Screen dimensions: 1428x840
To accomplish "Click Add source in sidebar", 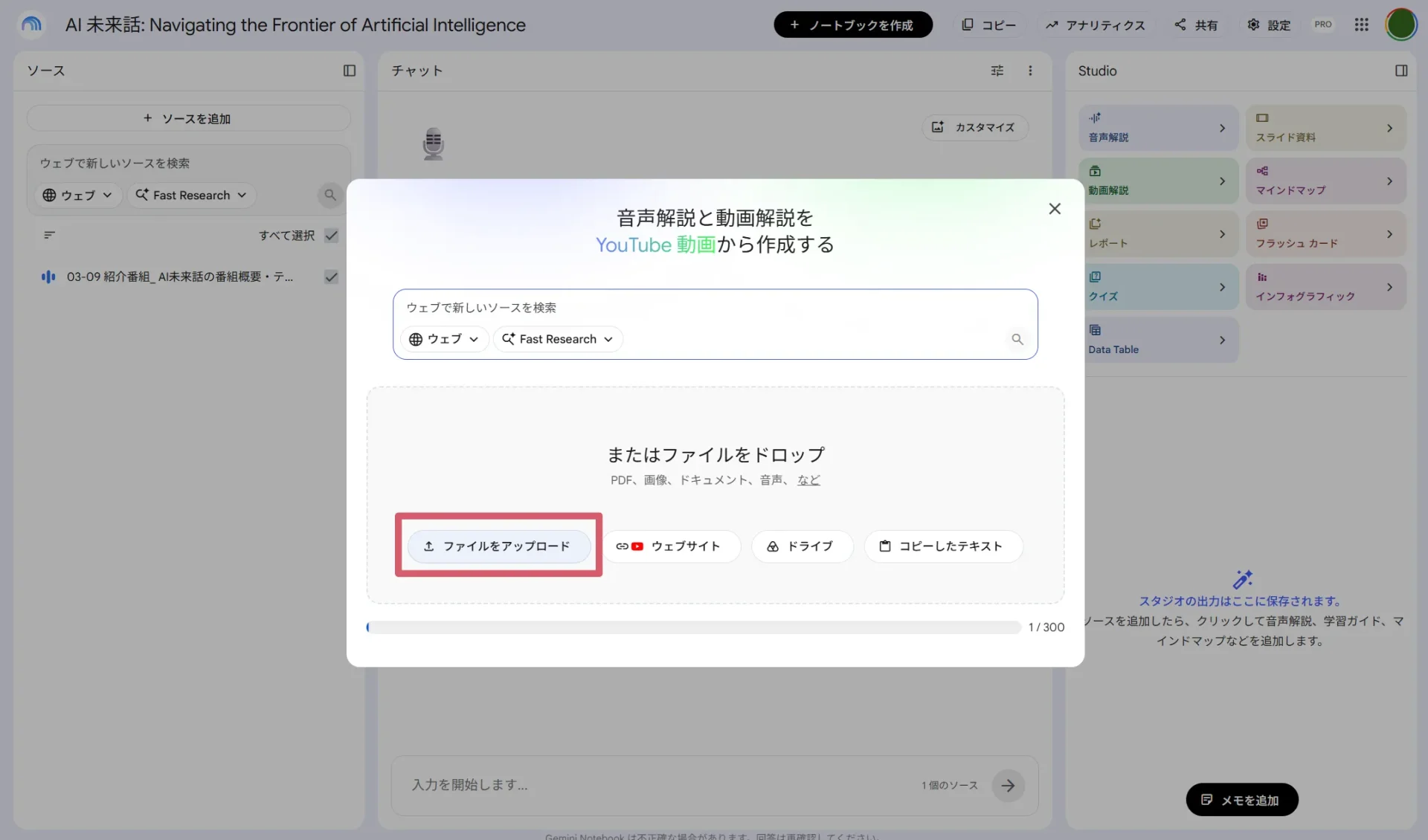I will pos(188,118).
